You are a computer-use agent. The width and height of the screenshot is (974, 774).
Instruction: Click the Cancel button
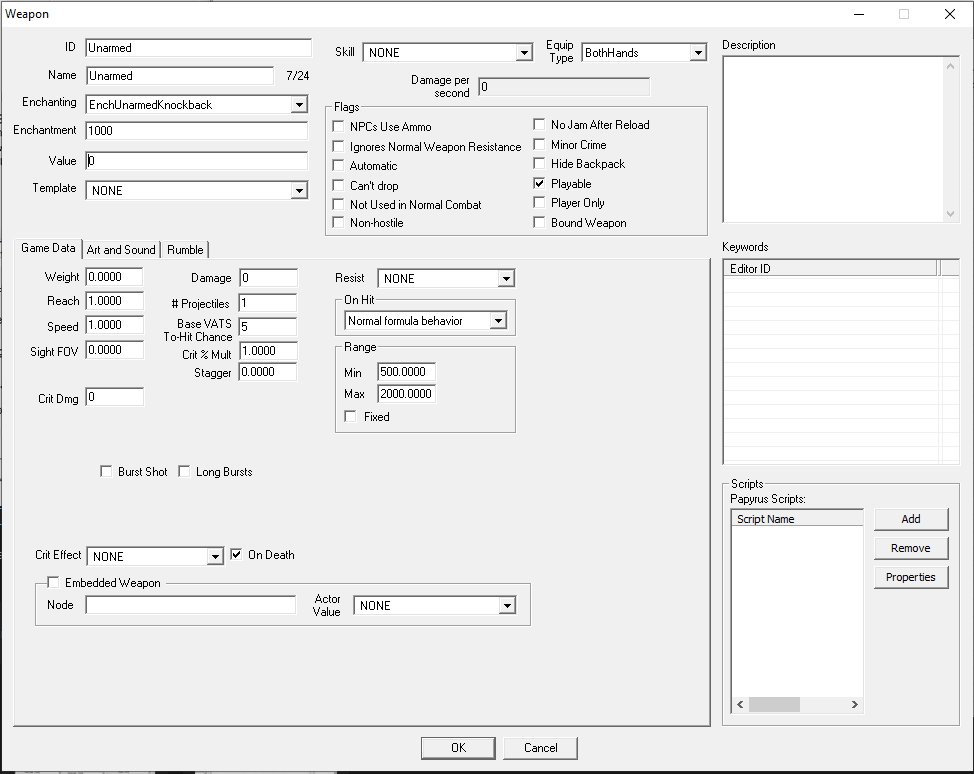pyautogui.click(x=540, y=748)
